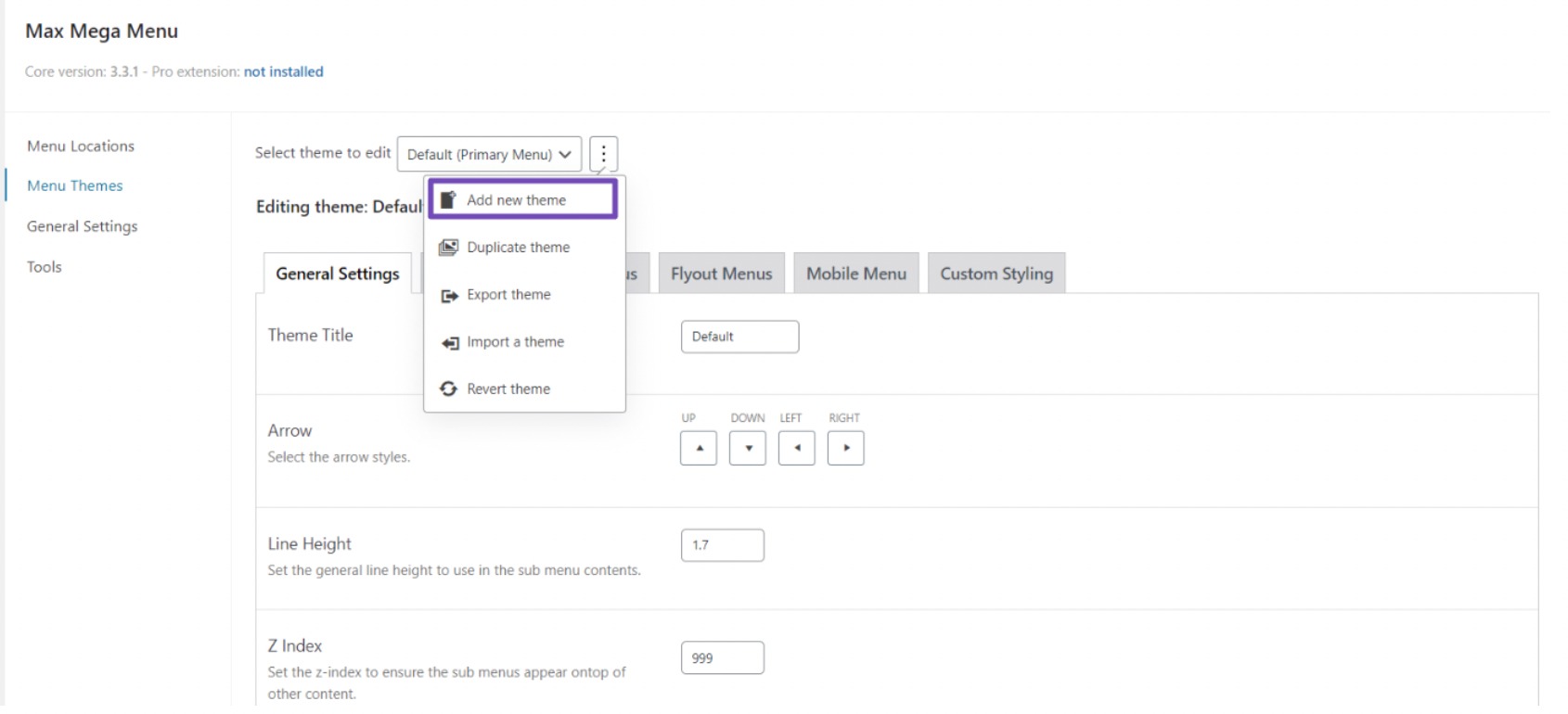Open General Settings in the sidebar
Image resolution: width=1568 pixels, height=714 pixels.
(x=83, y=226)
